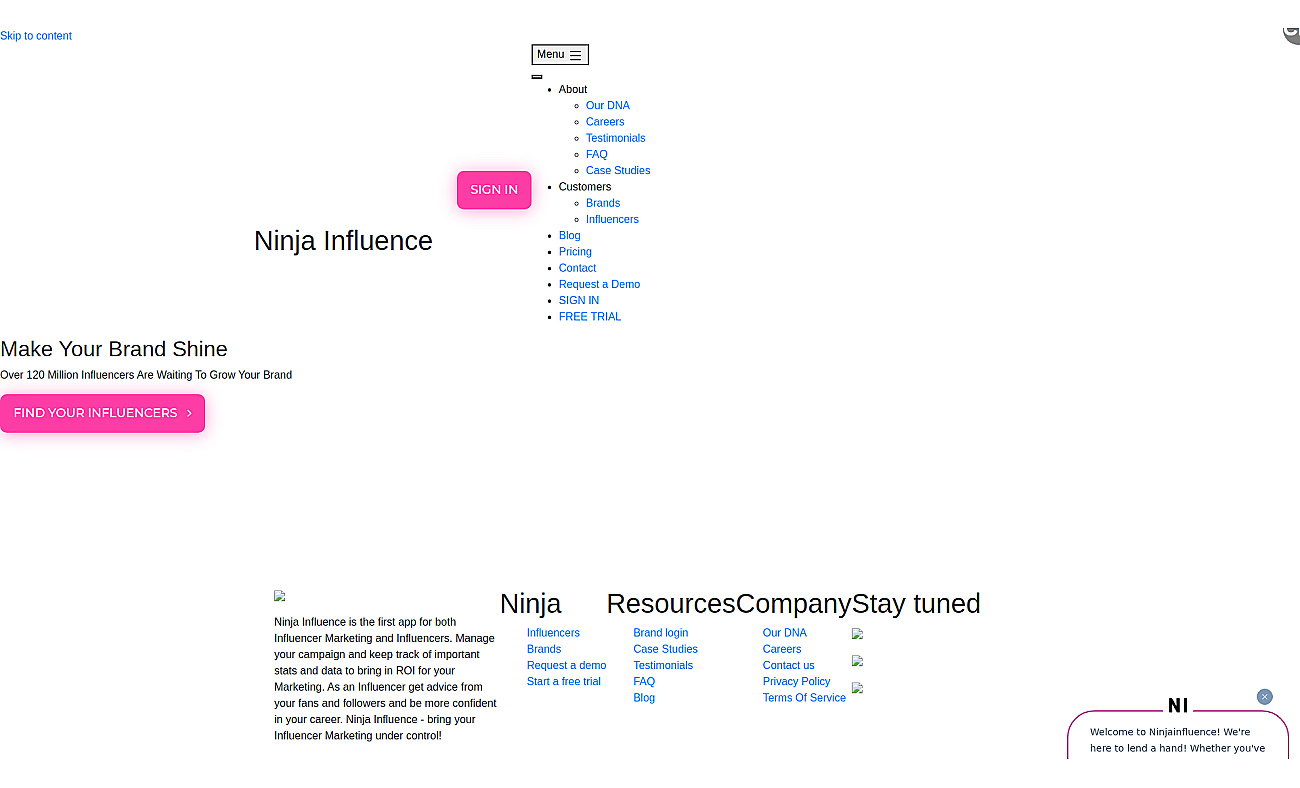
Task: Click first Stay tuned social icon
Action: click(x=858, y=634)
